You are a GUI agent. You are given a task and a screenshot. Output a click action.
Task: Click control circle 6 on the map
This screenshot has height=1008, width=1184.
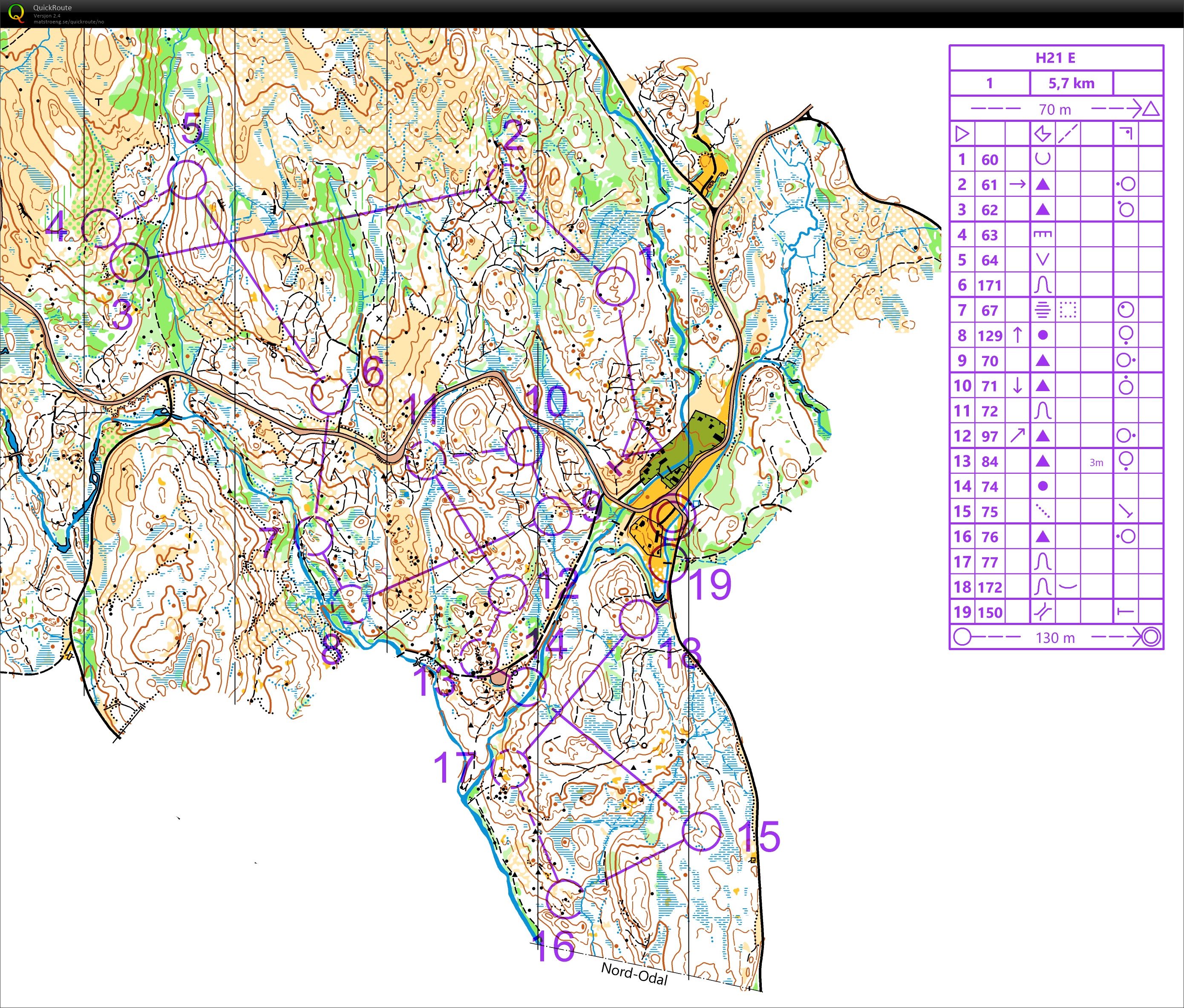click(x=330, y=394)
